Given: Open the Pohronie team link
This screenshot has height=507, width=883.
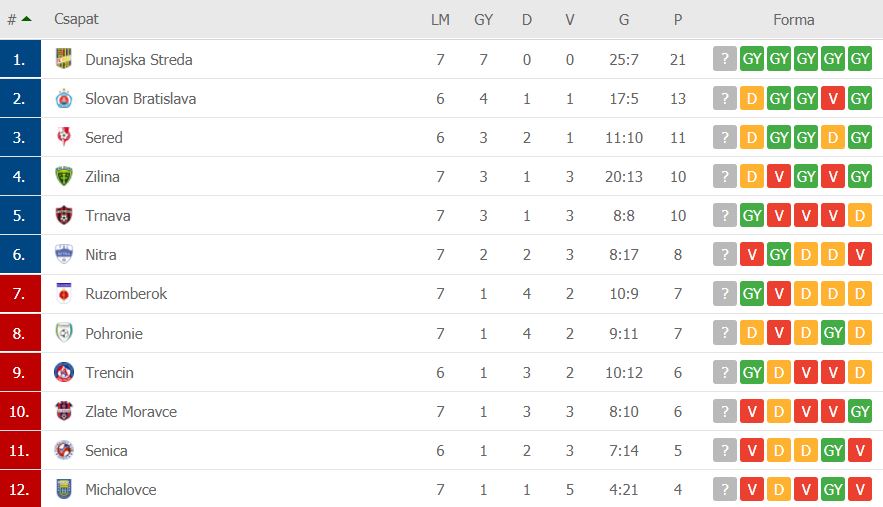Looking at the screenshot, I should pyautogui.click(x=114, y=333).
